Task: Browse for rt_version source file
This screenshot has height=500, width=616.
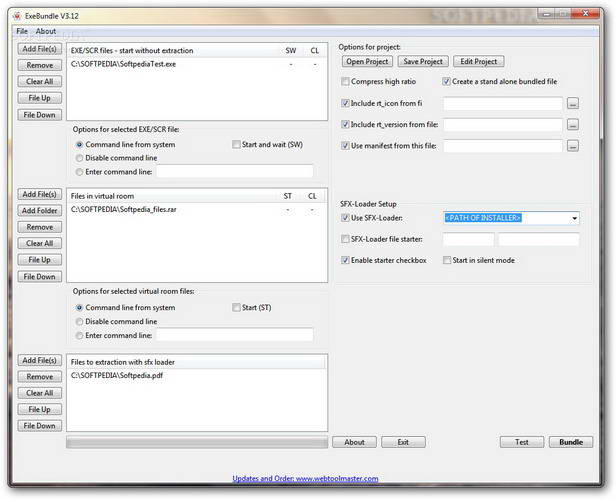Action: point(573,125)
